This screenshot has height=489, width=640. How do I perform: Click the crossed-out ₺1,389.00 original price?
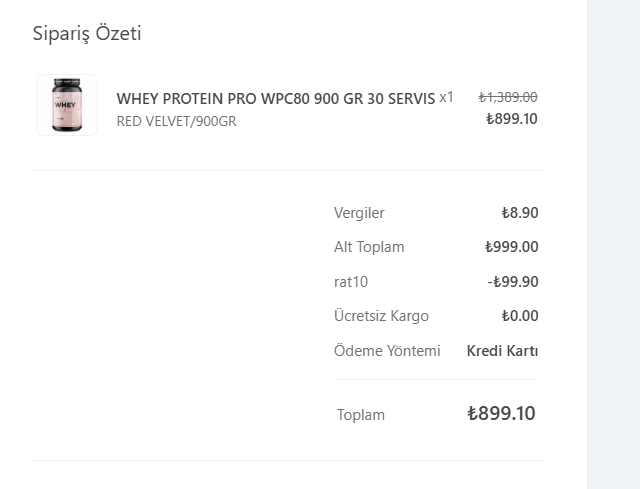[x=508, y=97]
